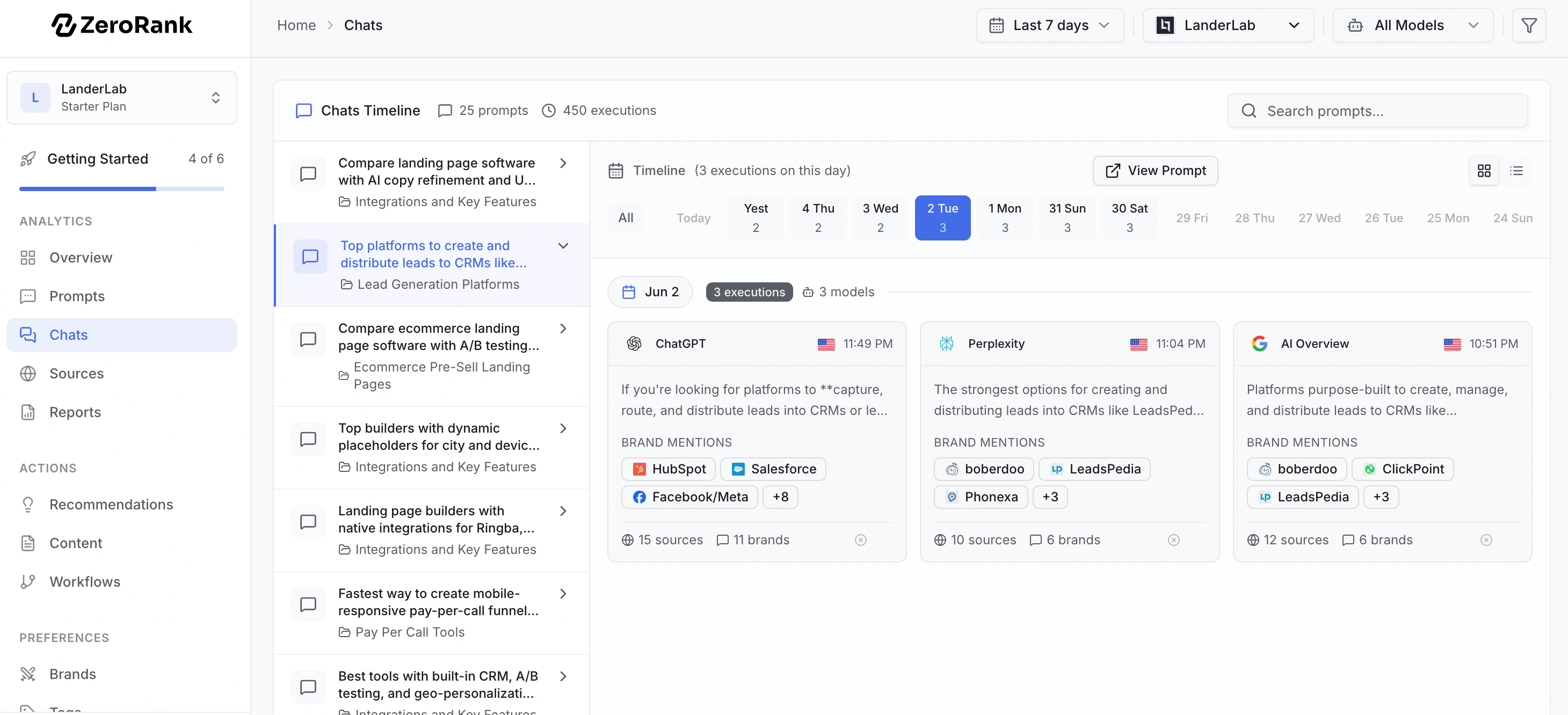Go to Home breadcrumb link

tap(296, 25)
